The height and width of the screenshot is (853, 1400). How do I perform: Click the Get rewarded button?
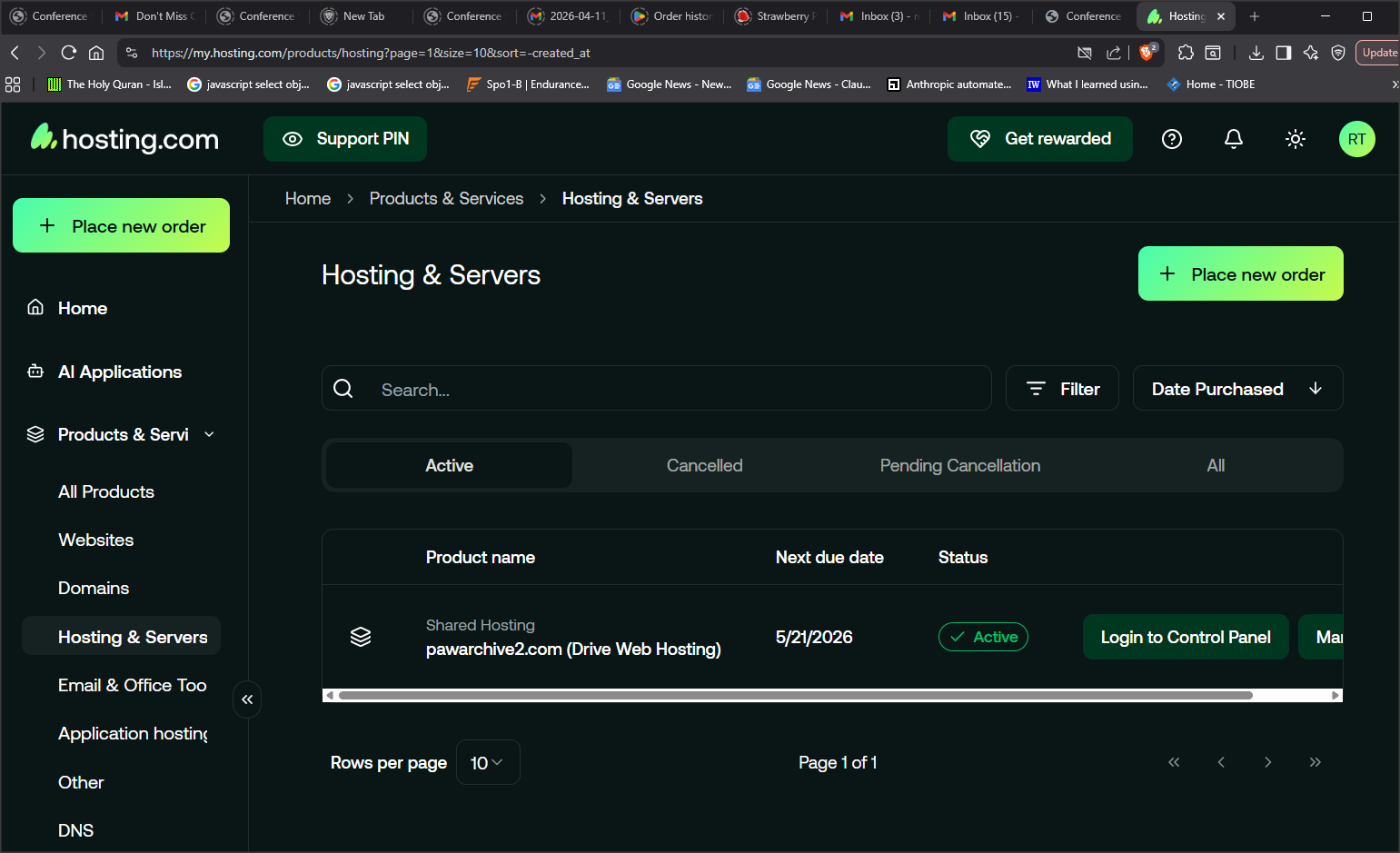[1039, 139]
